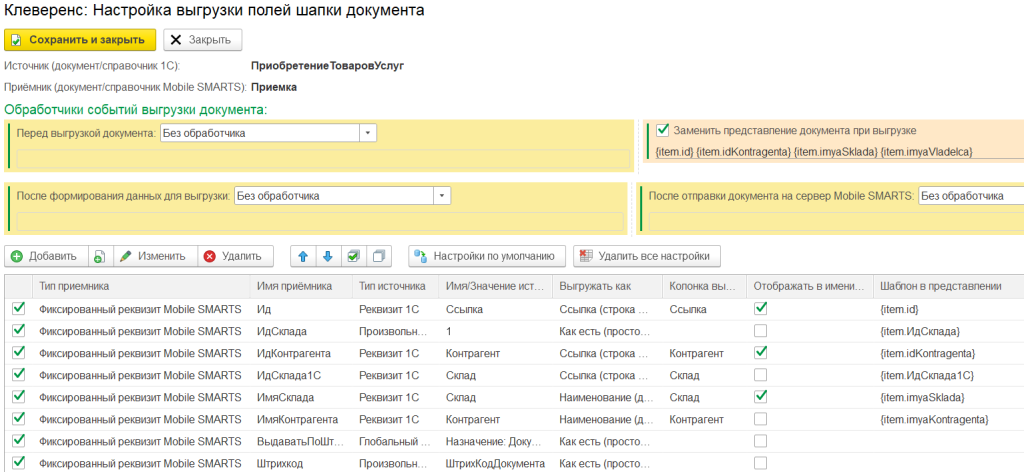Click Глобальный source type cell
Viewport: 1024px width, 472px height.
(395, 441)
